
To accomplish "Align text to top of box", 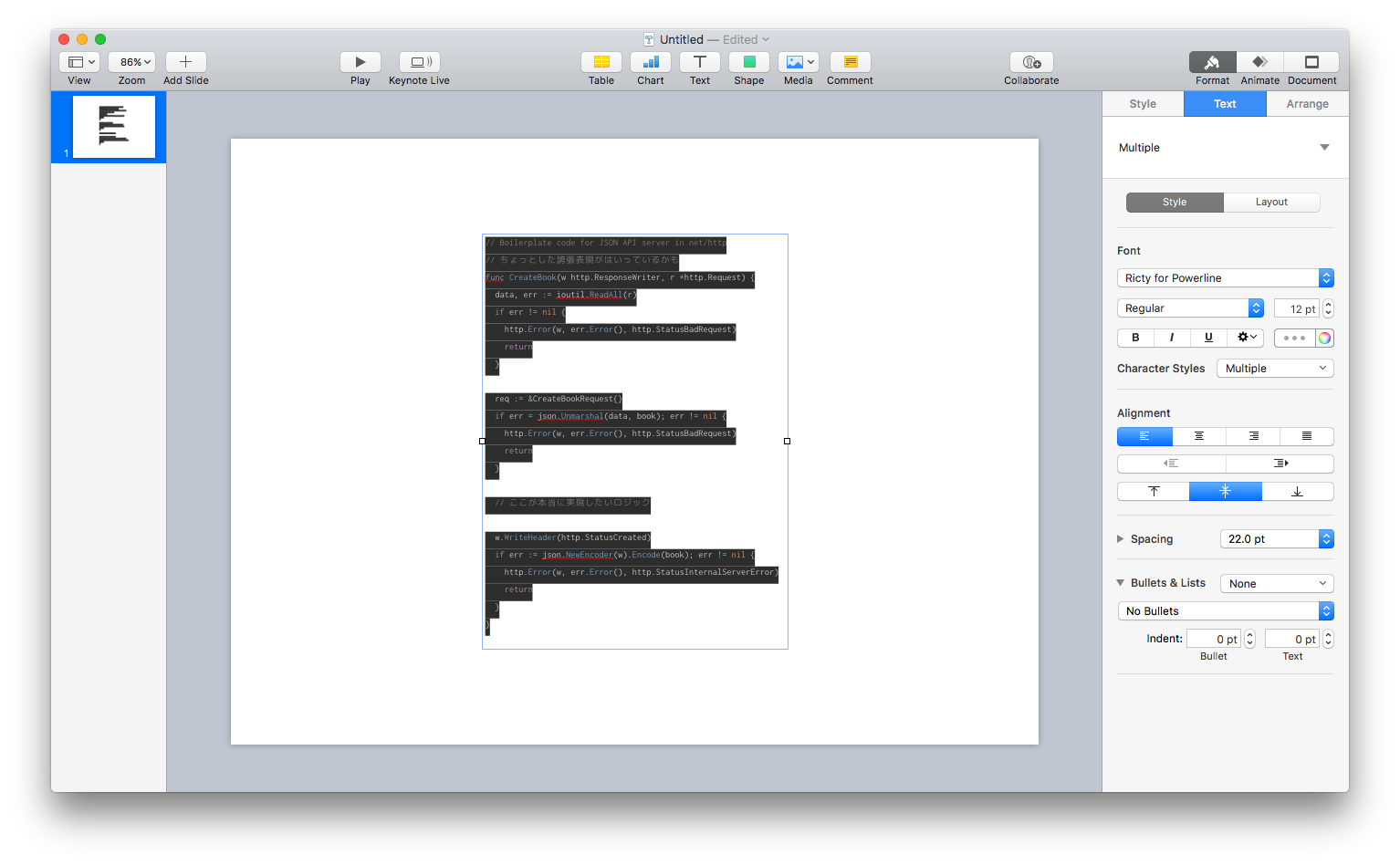I will click(1154, 492).
